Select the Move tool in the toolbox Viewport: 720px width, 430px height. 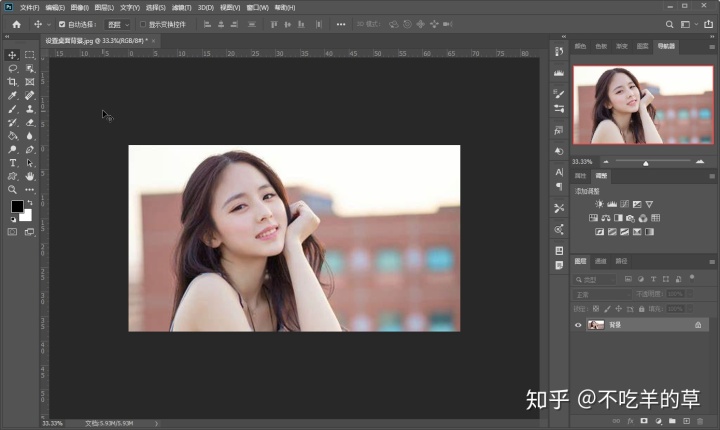tap(12, 55)
